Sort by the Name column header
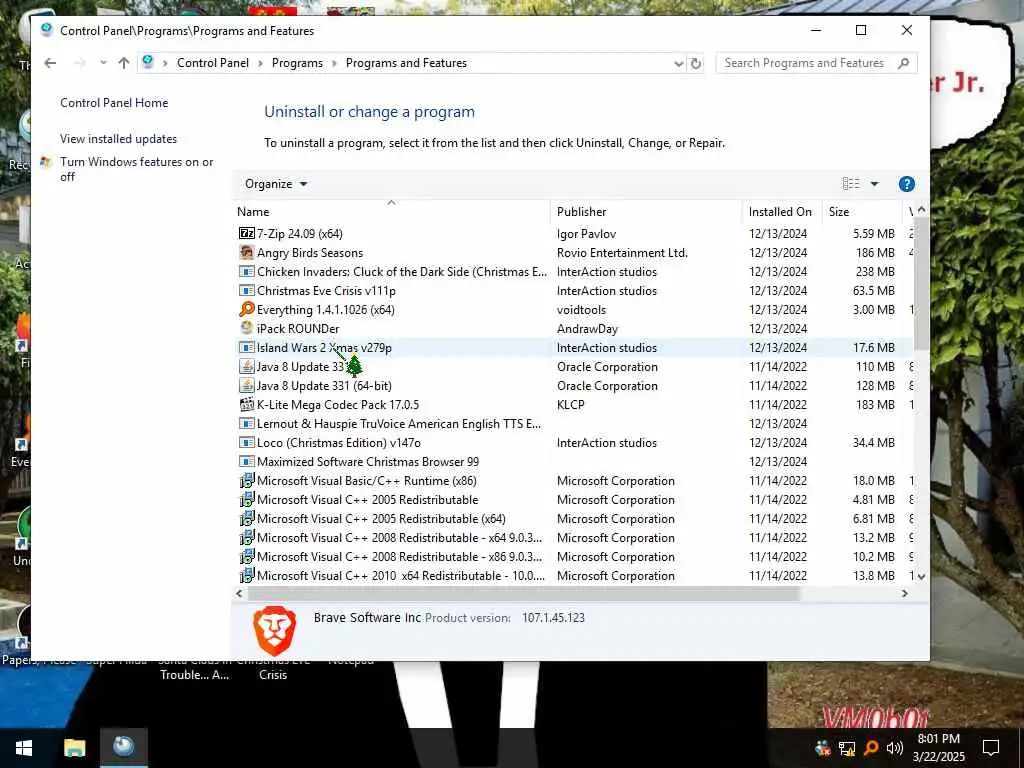 pos(392,212)
